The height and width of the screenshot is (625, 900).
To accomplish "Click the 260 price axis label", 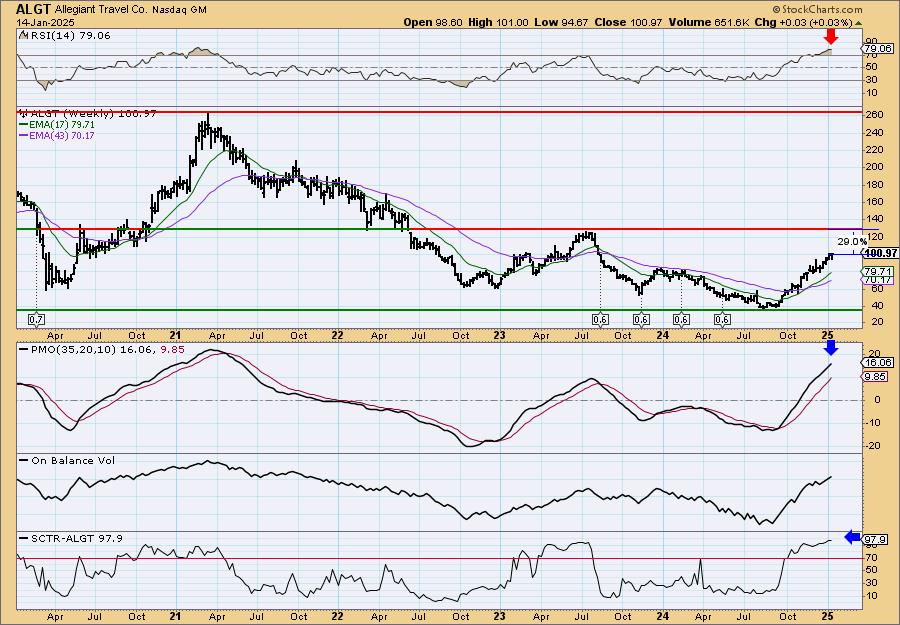I will (875, 115).
